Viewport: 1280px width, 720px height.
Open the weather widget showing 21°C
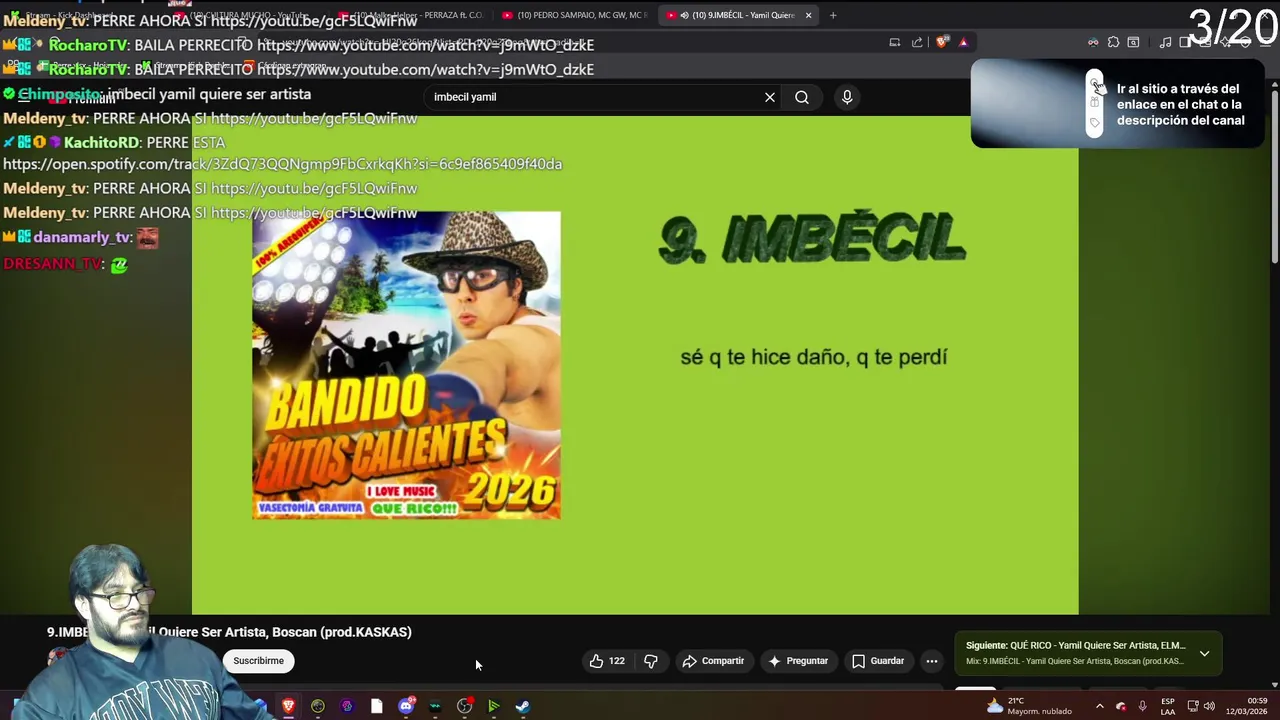(x=1030, y=706)
